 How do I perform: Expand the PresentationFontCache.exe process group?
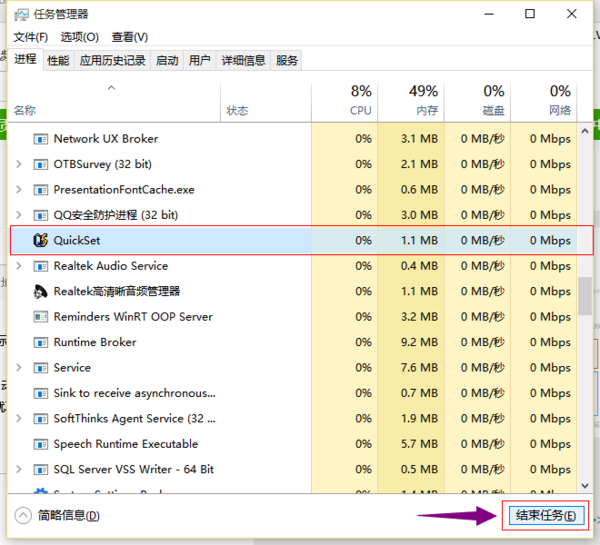(x=18, y=189)
